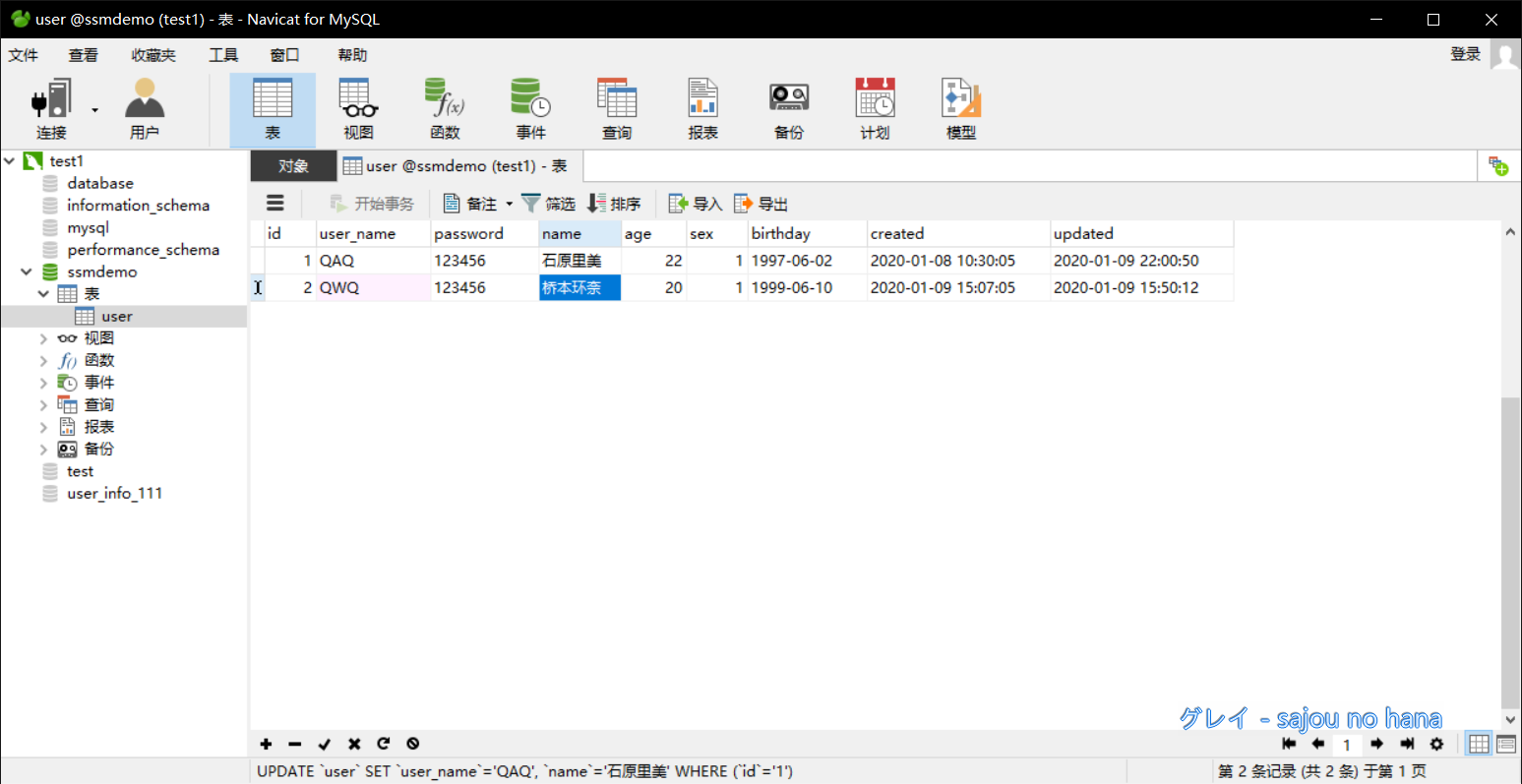Click the 排序 sort button
The image size is (1522, 784).
(614, 204)
